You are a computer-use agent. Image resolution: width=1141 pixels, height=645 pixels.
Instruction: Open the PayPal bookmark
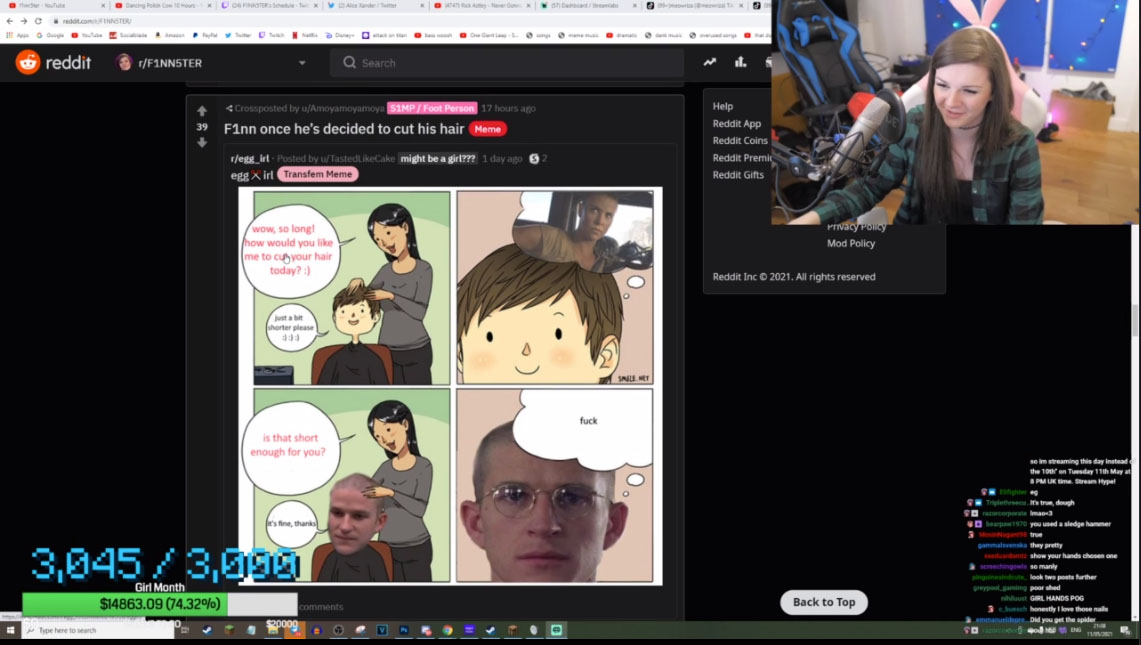point(204,35)
